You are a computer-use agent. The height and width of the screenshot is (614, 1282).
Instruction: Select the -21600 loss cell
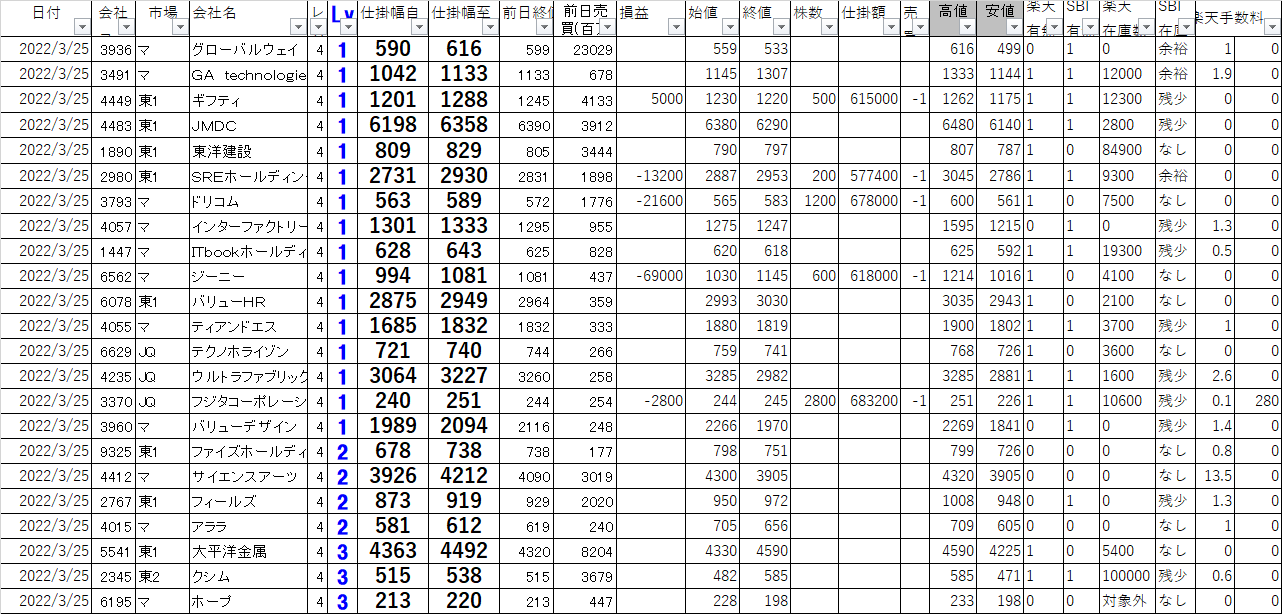click(651, 201)
